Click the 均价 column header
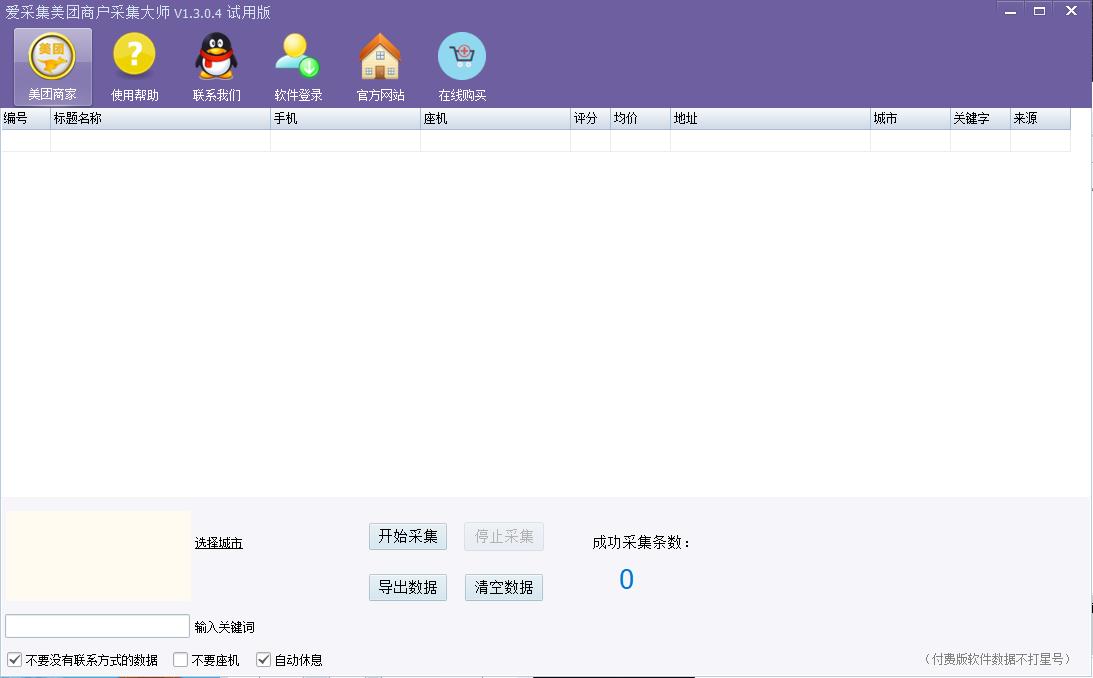 (x=641, y=118)
